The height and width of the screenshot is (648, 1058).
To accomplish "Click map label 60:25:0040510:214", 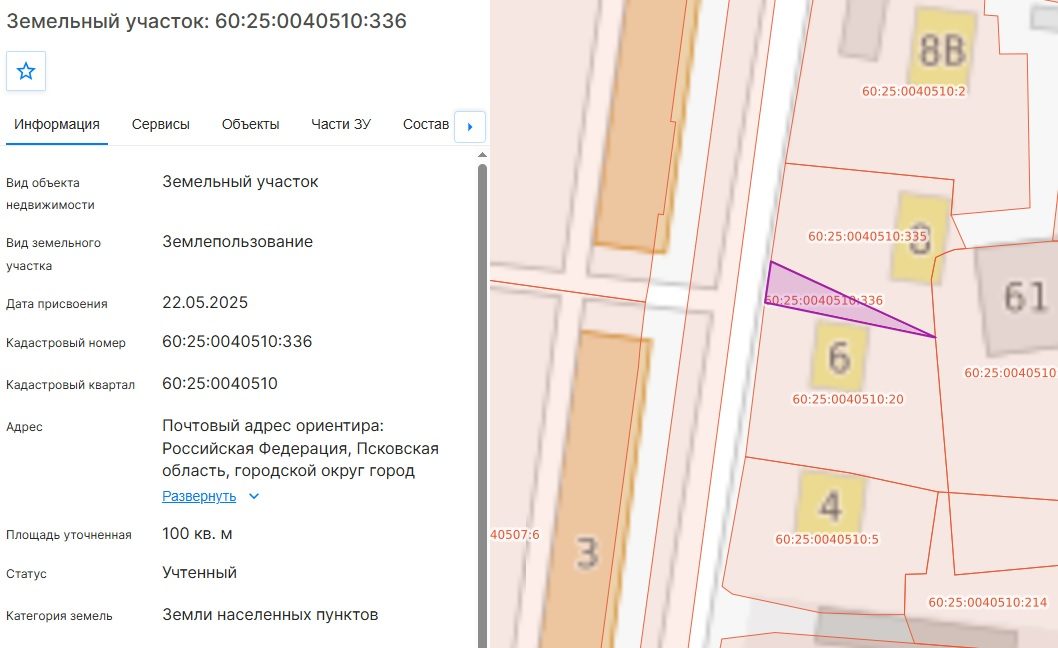I will click(x=987, y=602).
